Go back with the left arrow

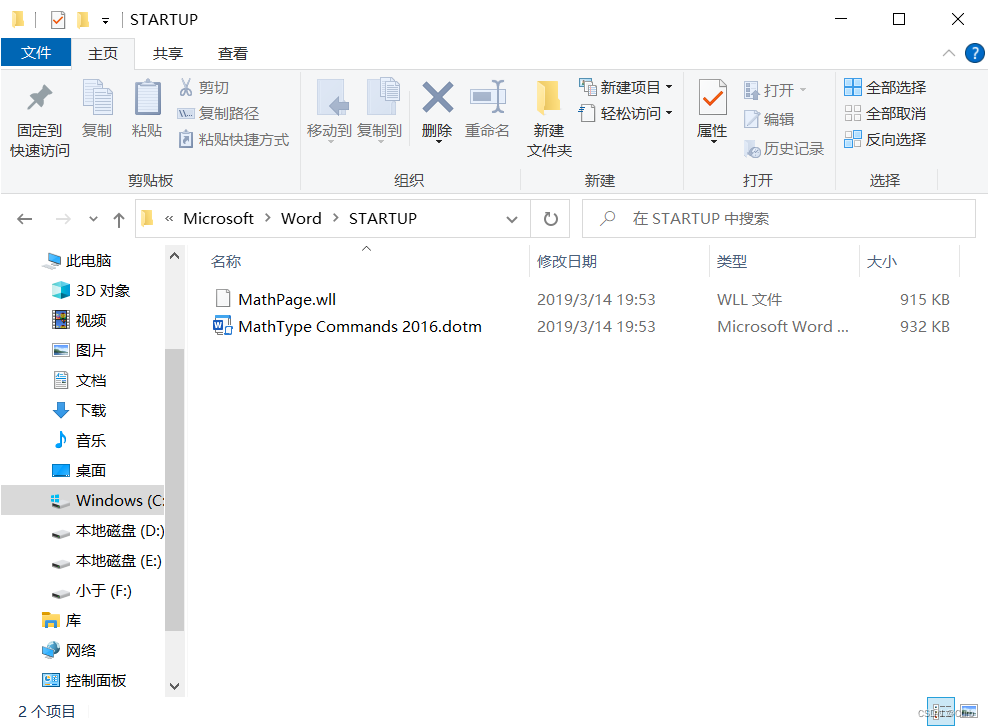[25, 219]
